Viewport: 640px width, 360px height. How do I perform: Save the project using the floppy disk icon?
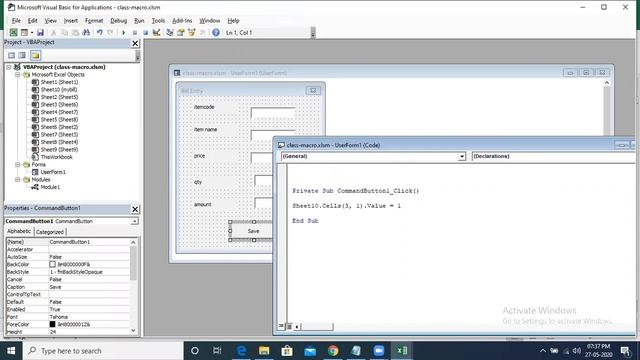pos(40,32)
